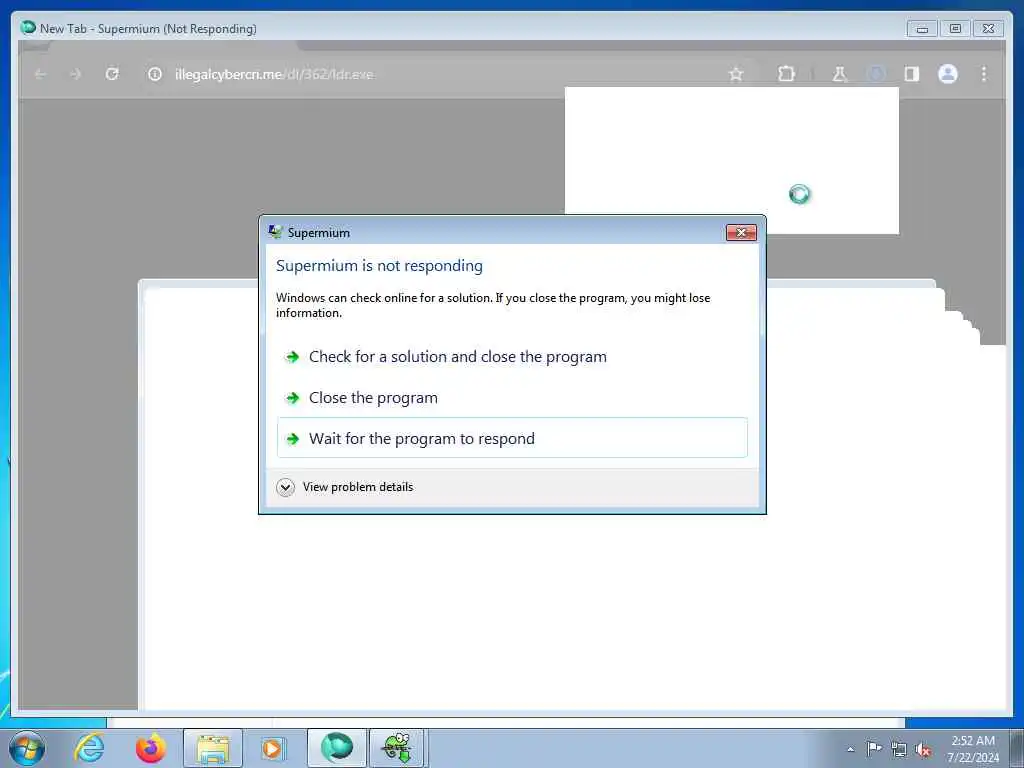Switch to Supermium taskbar button

336,748
